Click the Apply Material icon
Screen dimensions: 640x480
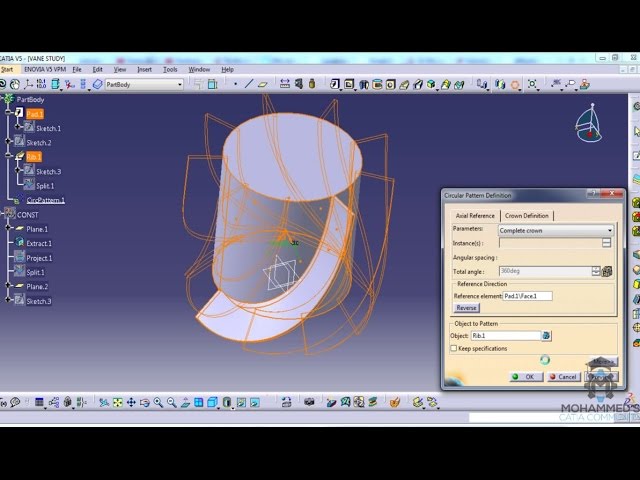tap(394, 403)
